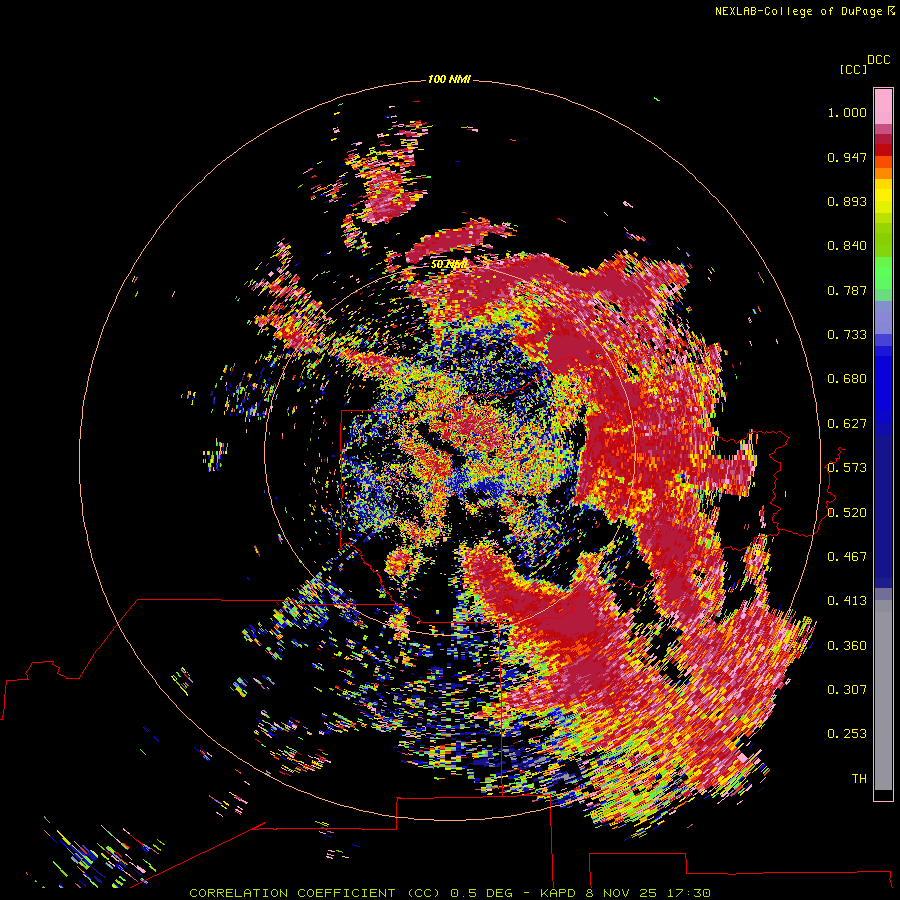Screen dimensions: 900x900
Task: Click the 0.680 scale value
Action: 847,379
